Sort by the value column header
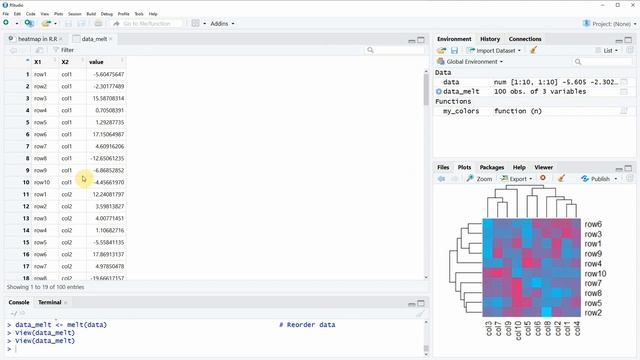 (106, 62)
